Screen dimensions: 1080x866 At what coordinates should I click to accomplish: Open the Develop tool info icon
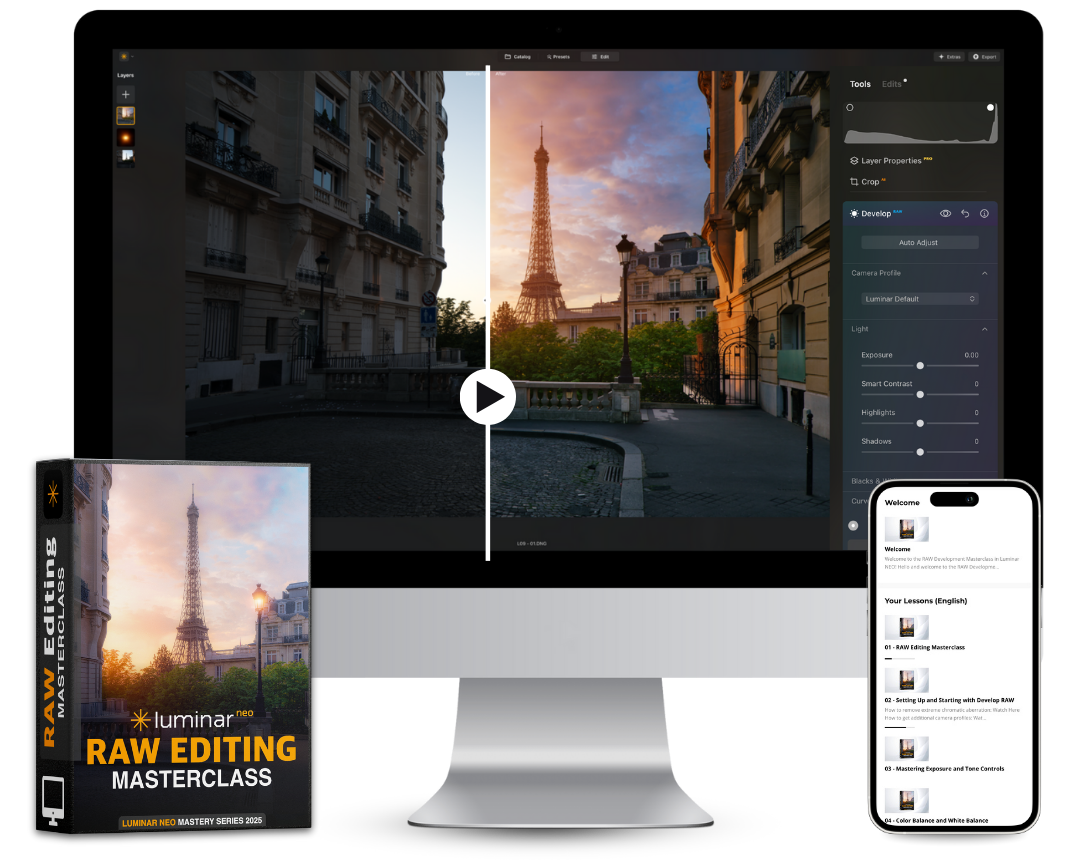coord(984,214)
